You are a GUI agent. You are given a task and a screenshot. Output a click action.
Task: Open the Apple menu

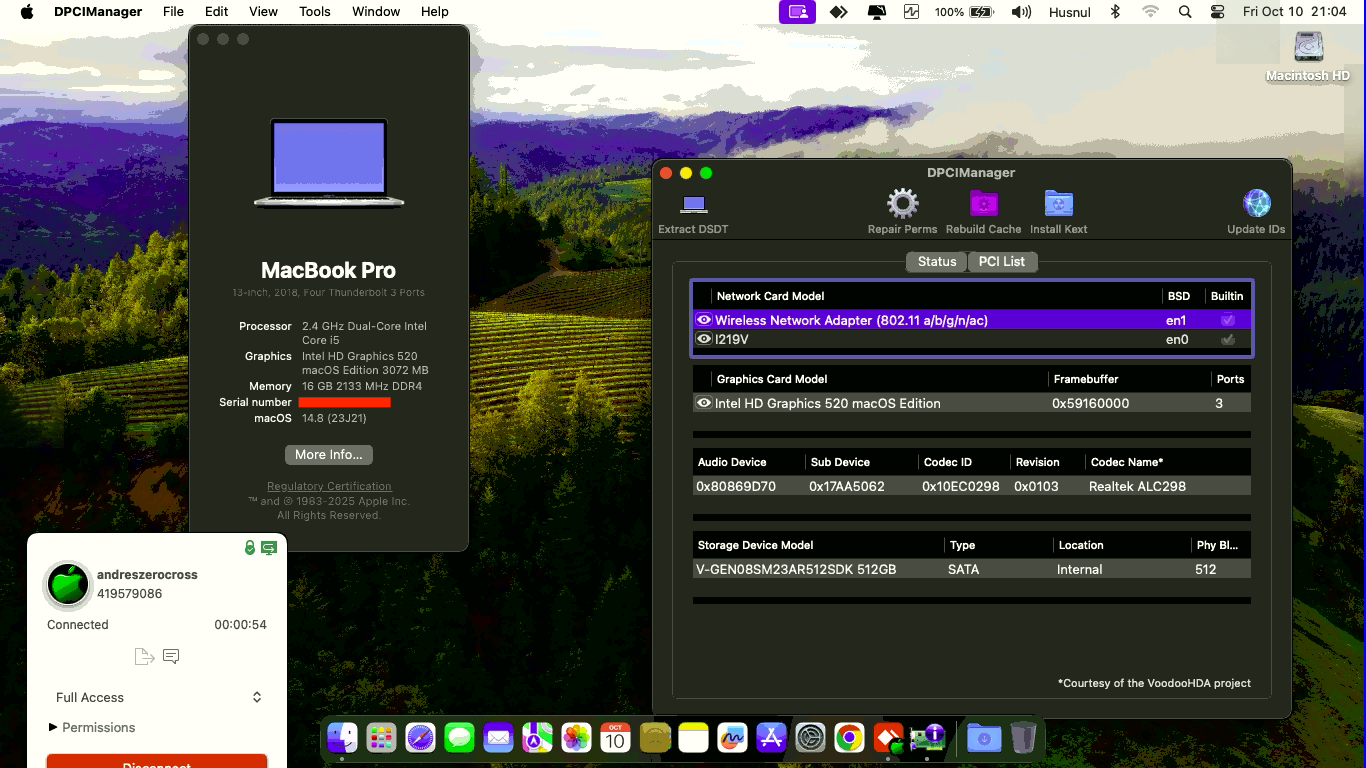click(x=27, y=12)
